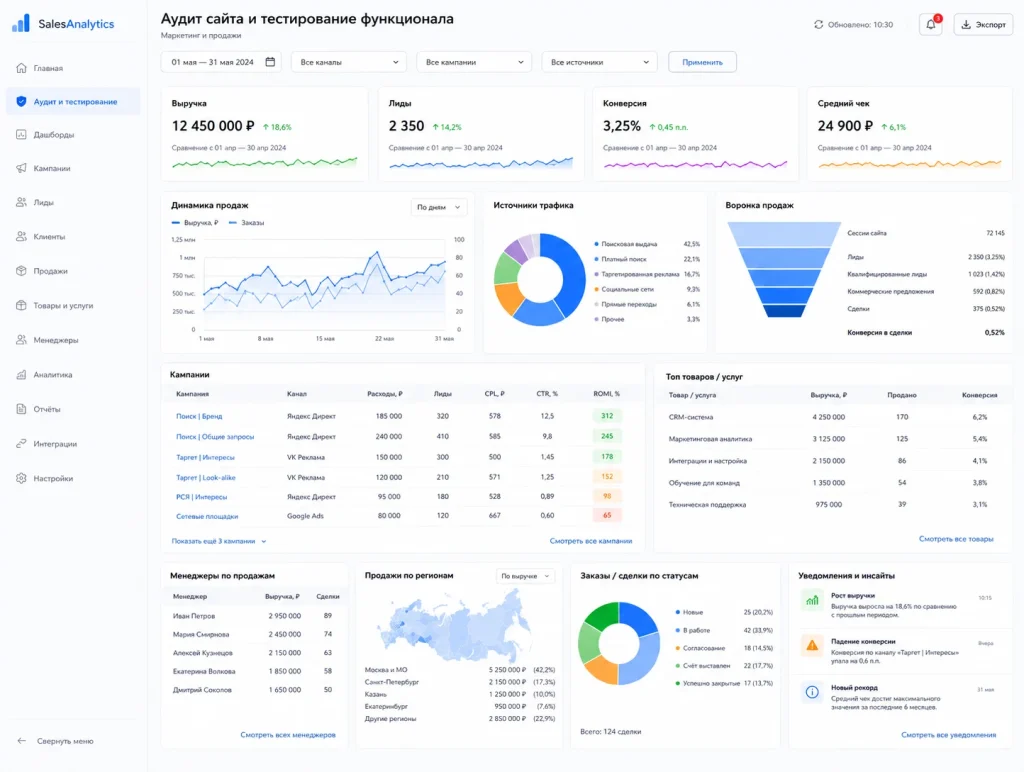Open Смотреть все кампании link

590,541
